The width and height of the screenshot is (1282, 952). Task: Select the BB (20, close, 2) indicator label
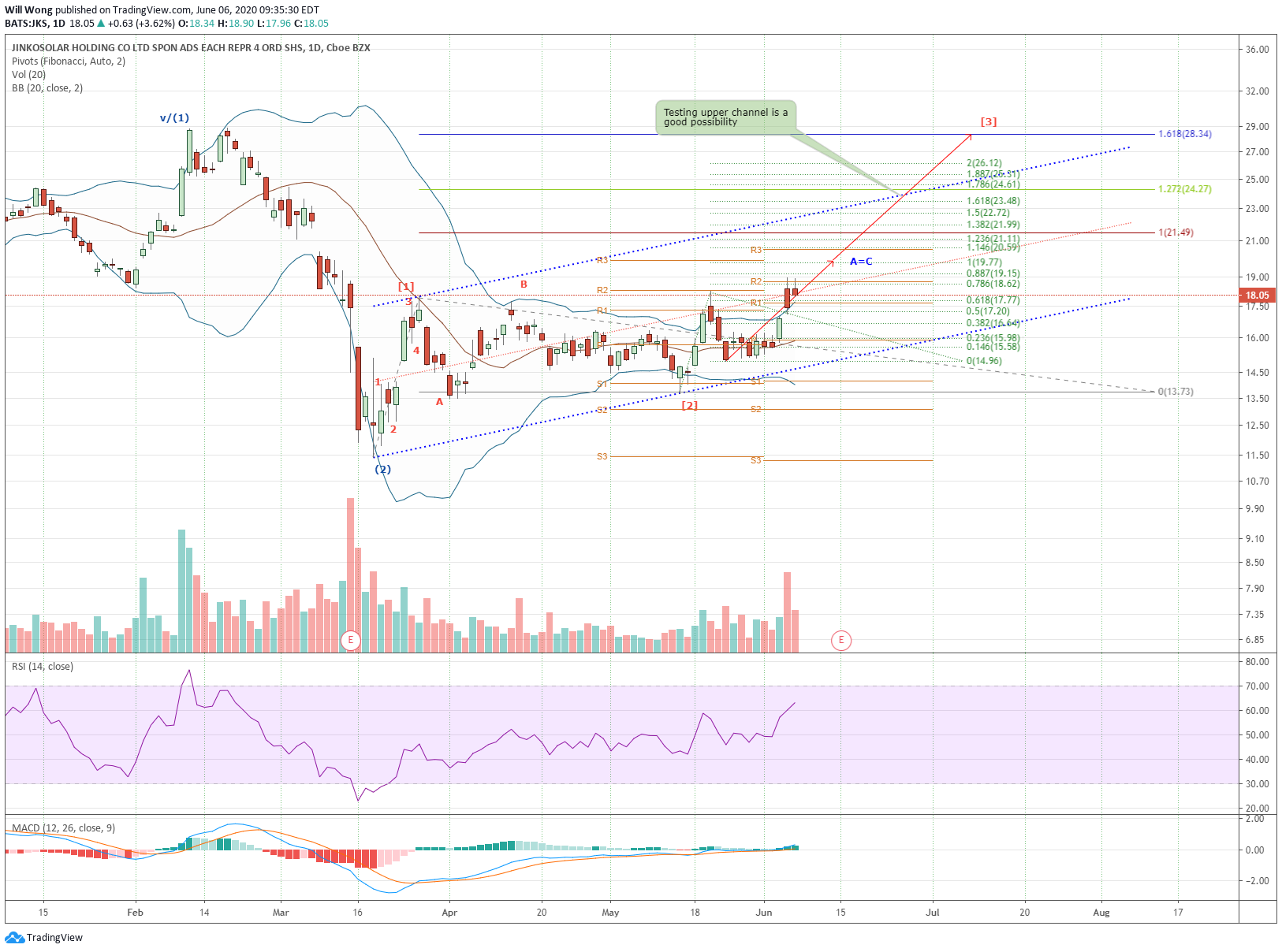[x=47, y=87]
